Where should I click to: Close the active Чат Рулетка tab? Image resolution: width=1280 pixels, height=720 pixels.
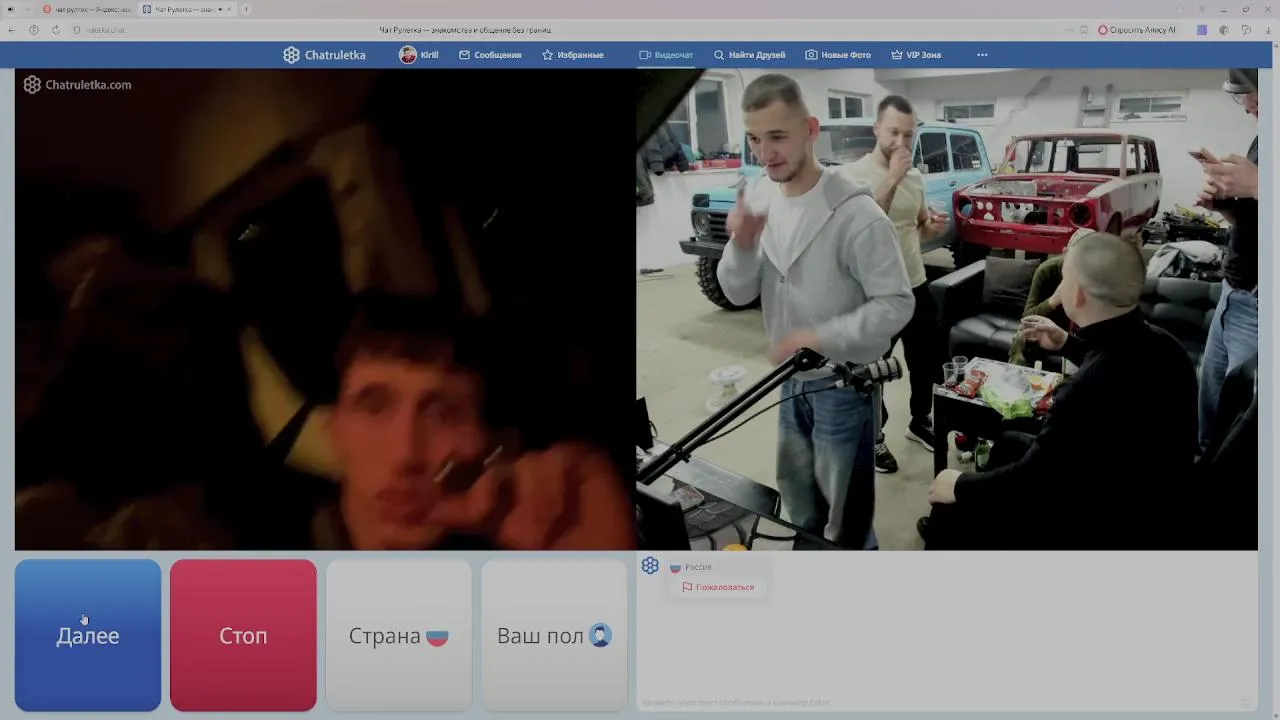point(229,9)
